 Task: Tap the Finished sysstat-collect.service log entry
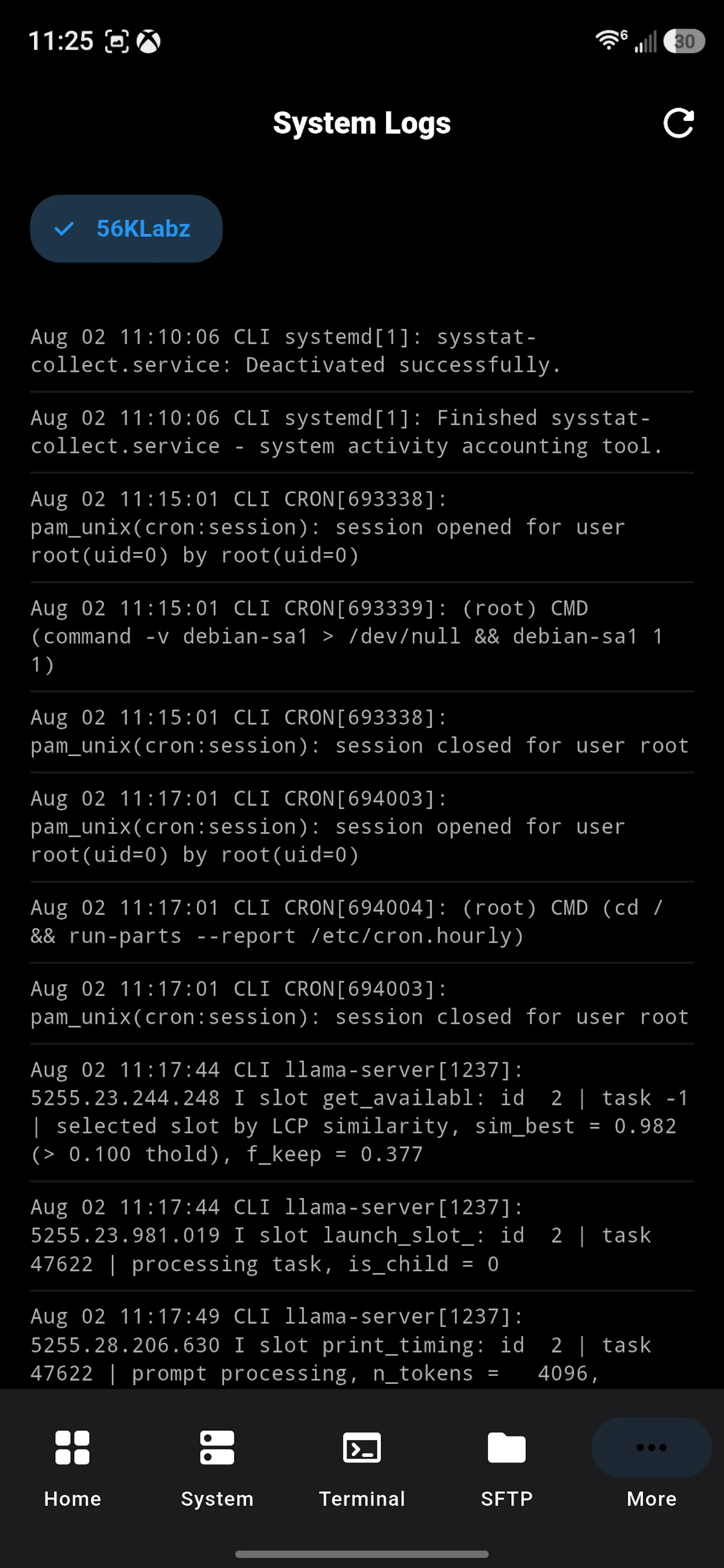click(x=362, y=432)
